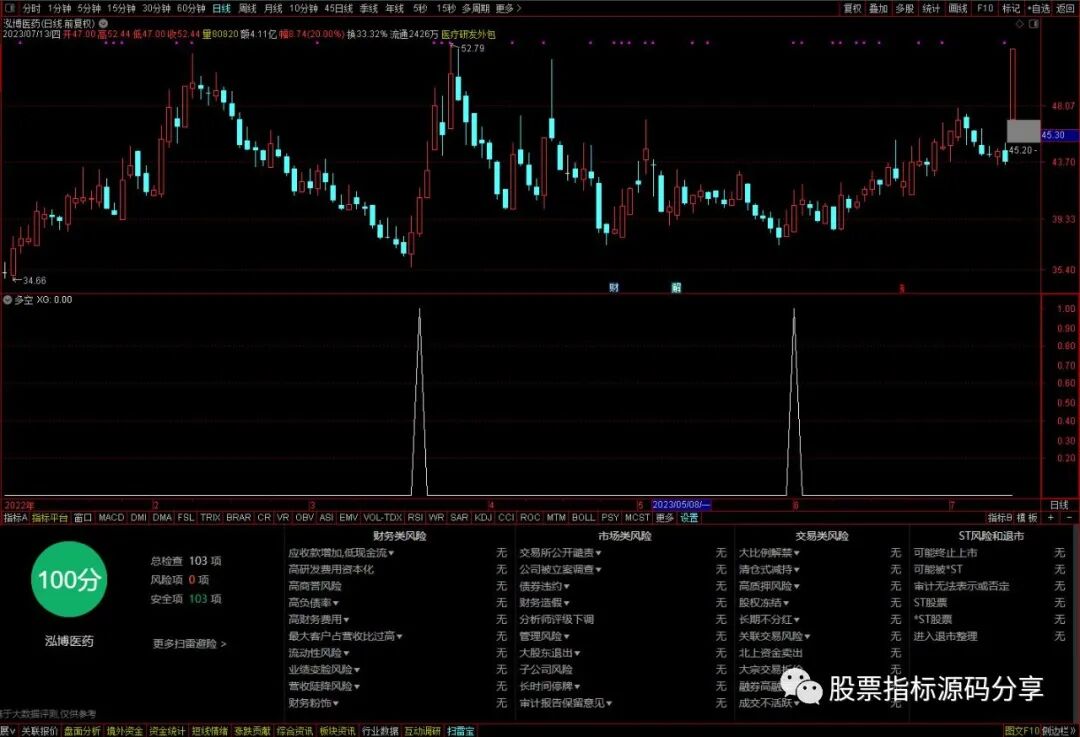1080x737 pixels.
Task: Select the 扫雷宝 bottom tab
Action: point(460,731)
